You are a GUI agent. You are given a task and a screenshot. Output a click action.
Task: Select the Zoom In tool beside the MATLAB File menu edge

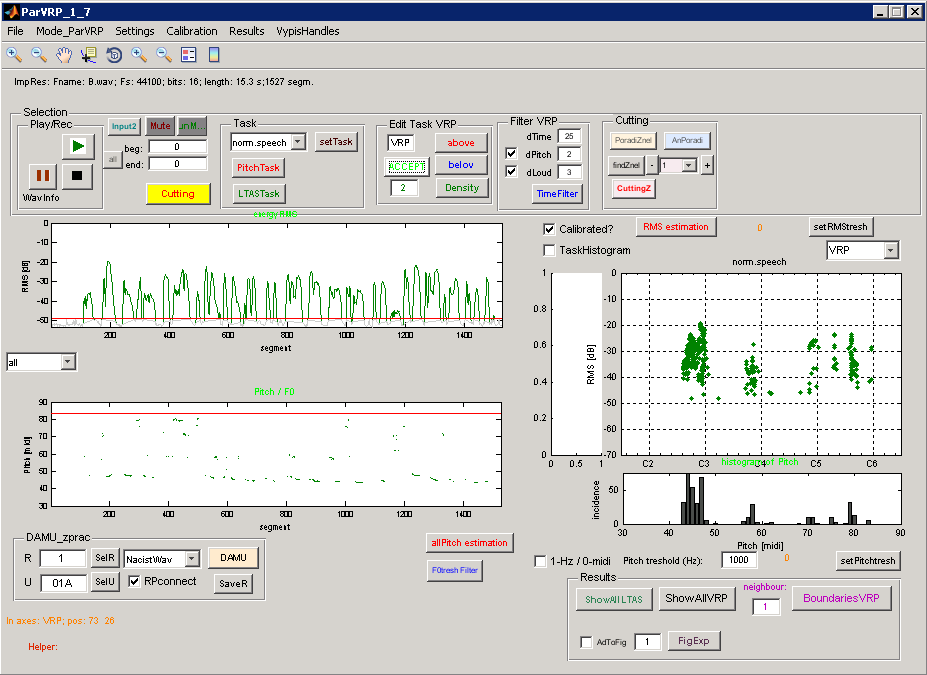(14, 55)
